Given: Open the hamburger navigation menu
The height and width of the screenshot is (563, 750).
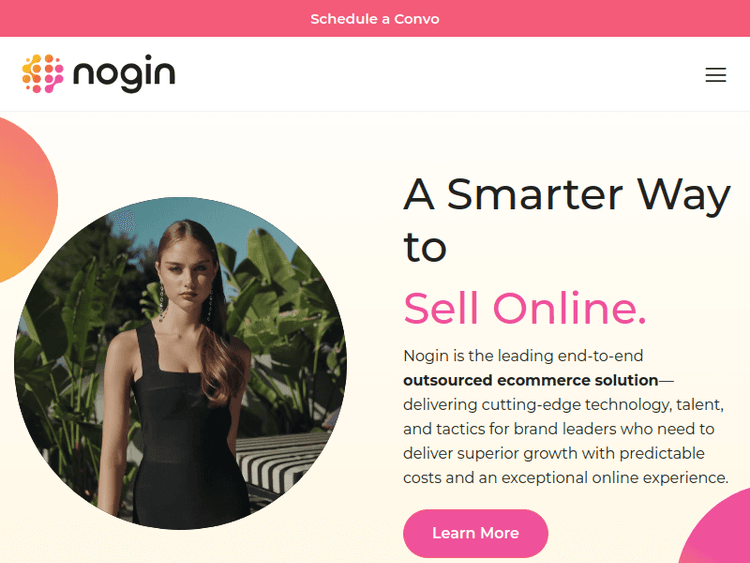Looking at the screenshot, I should coord(715,75).
